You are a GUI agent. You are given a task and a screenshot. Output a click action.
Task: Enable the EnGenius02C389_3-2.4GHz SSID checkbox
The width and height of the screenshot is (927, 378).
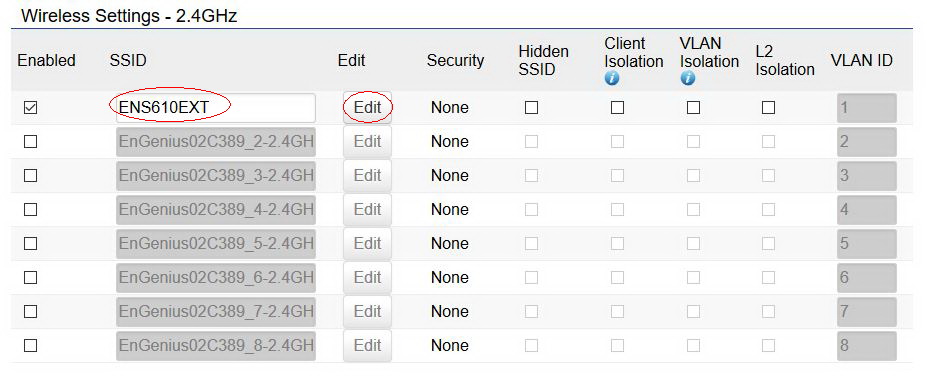click(30, 176)
